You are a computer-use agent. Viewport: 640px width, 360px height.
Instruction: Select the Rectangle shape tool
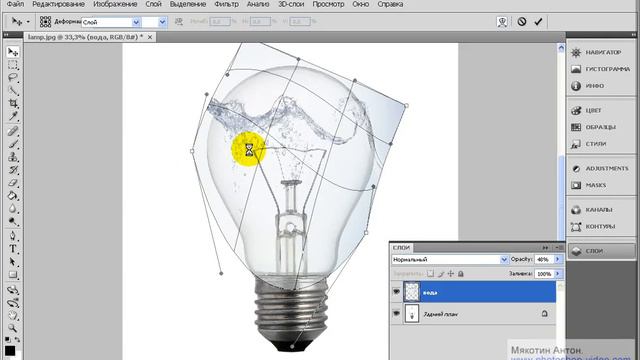pyautogui.click(x=13, y=275)
